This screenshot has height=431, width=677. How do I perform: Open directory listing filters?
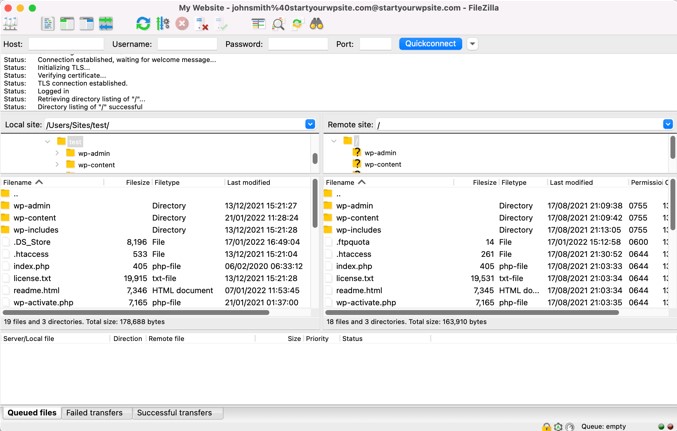tap(258, 24)
